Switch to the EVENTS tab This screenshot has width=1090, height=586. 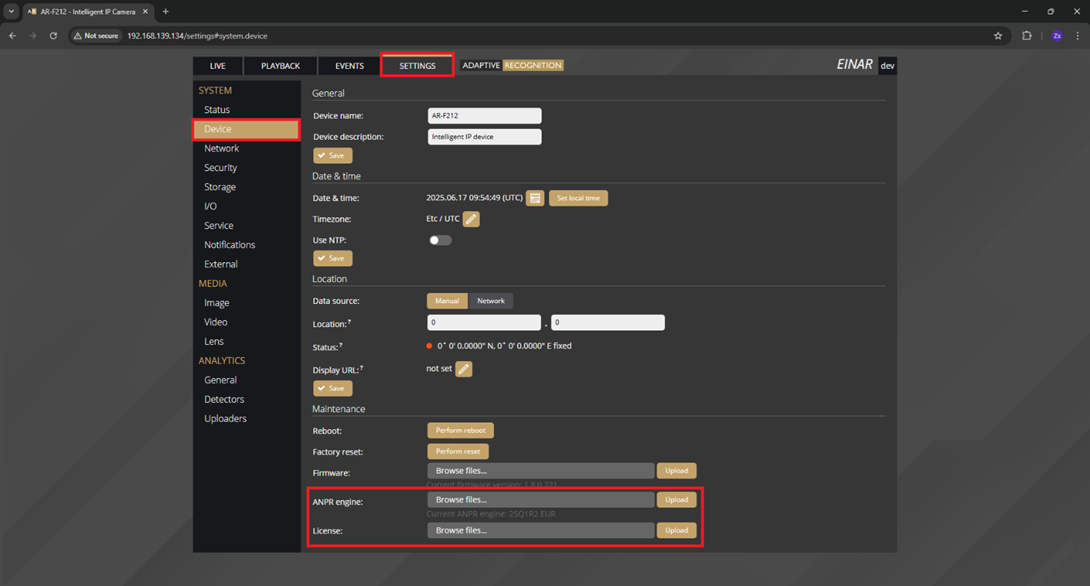click(x=349, y=66)
